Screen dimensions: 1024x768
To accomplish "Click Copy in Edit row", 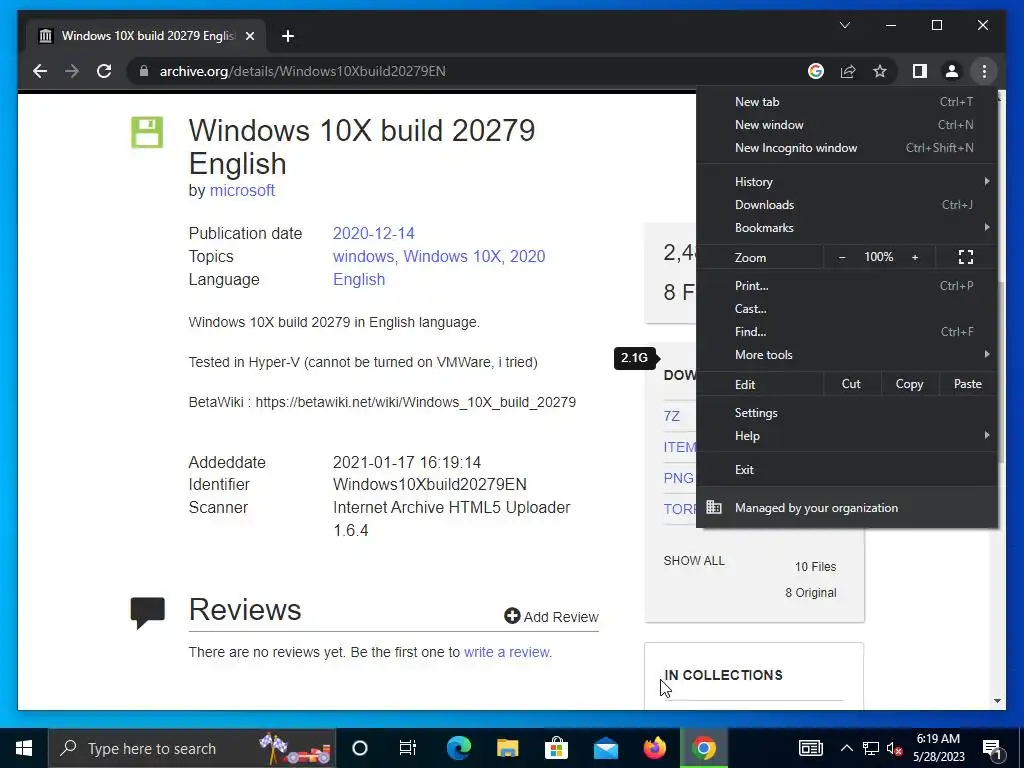I will 910,384.
